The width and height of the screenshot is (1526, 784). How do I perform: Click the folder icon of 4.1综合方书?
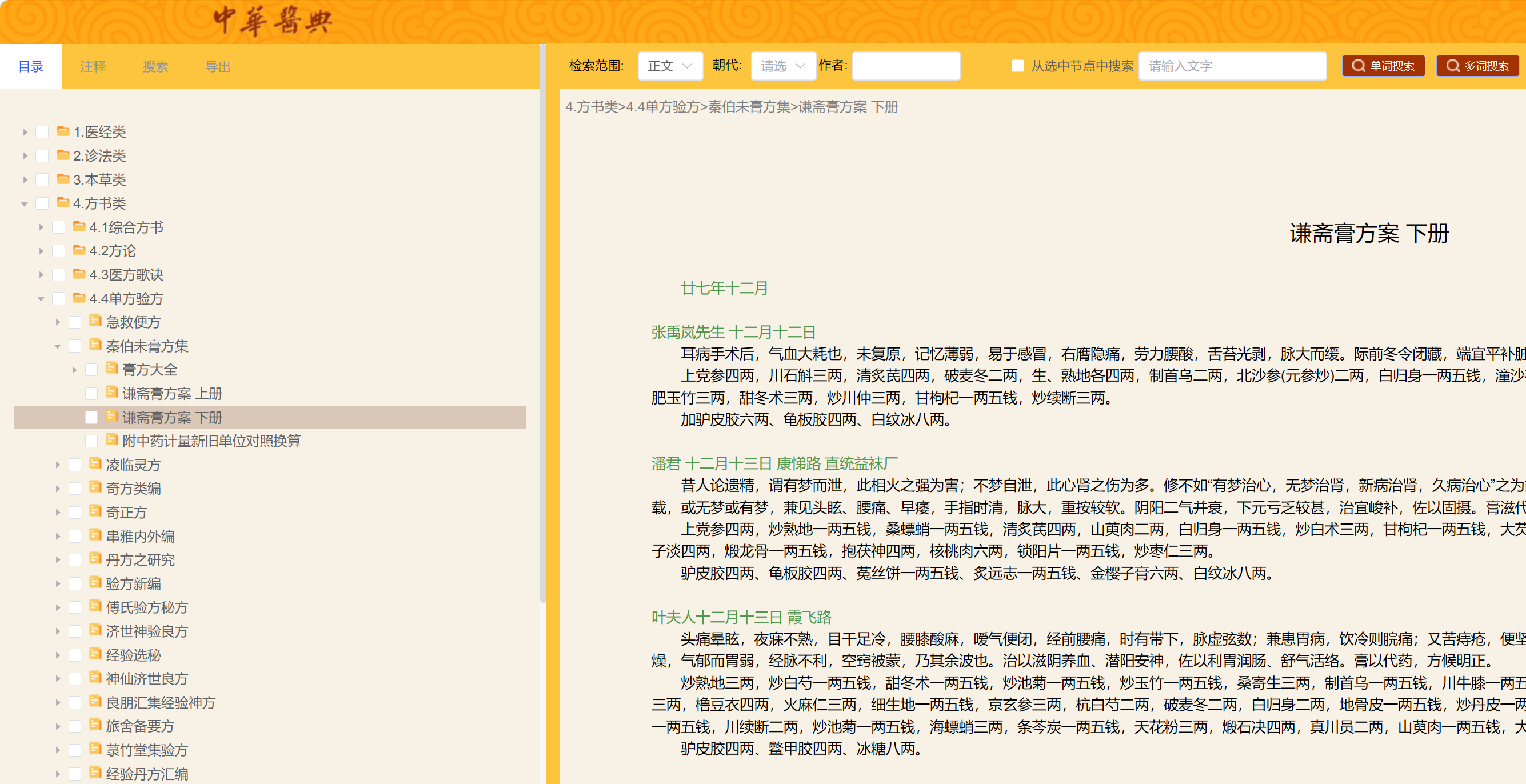pos(79,226)
